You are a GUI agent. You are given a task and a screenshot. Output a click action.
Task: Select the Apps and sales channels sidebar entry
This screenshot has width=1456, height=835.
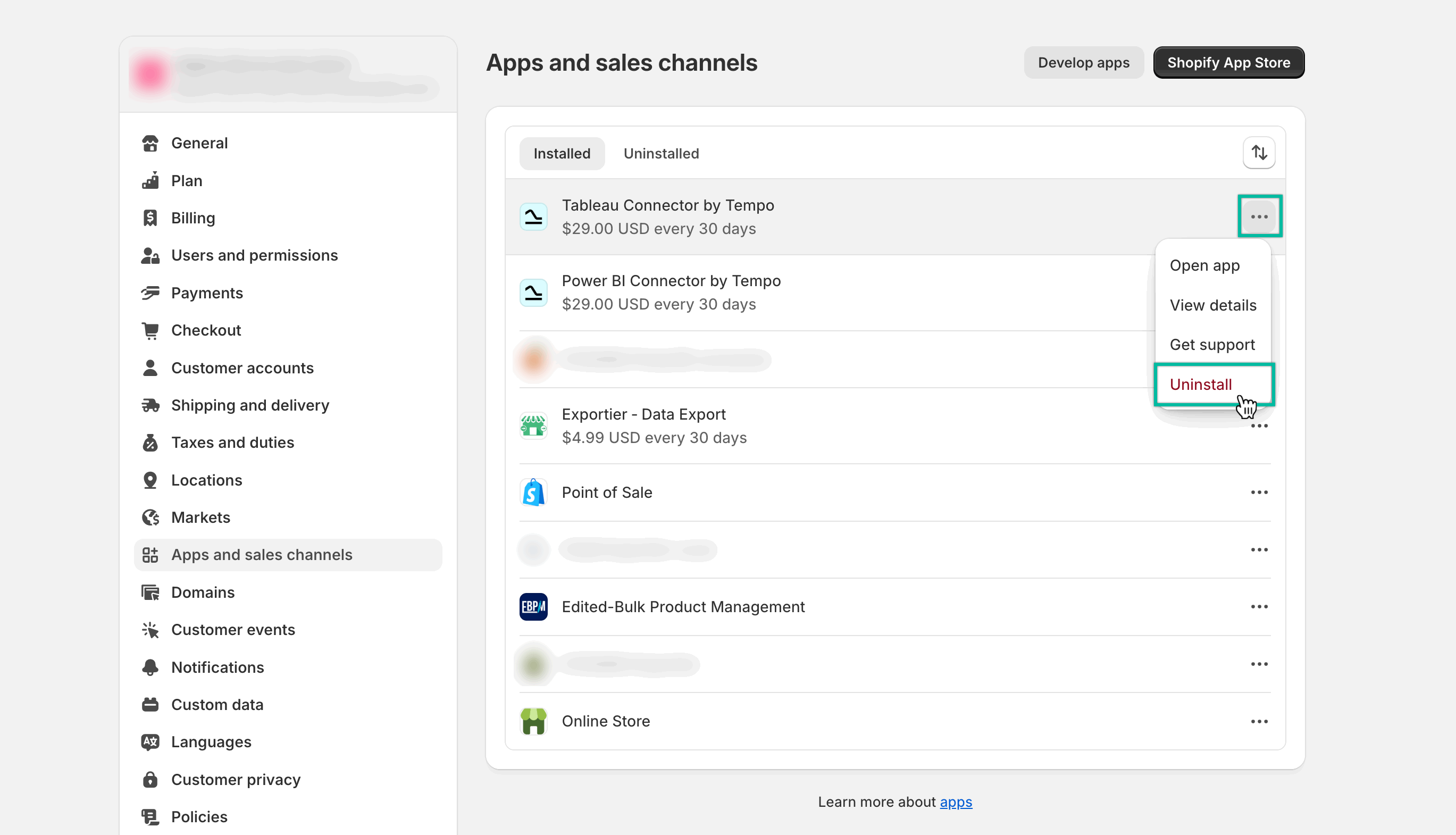tap(262, 554)
